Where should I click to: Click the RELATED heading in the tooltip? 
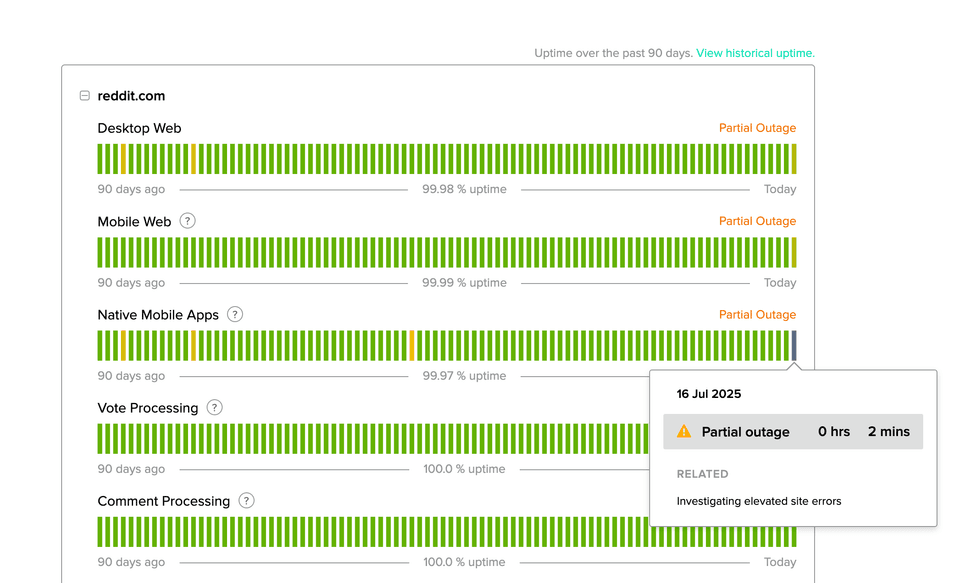click(x=702, y=474)
